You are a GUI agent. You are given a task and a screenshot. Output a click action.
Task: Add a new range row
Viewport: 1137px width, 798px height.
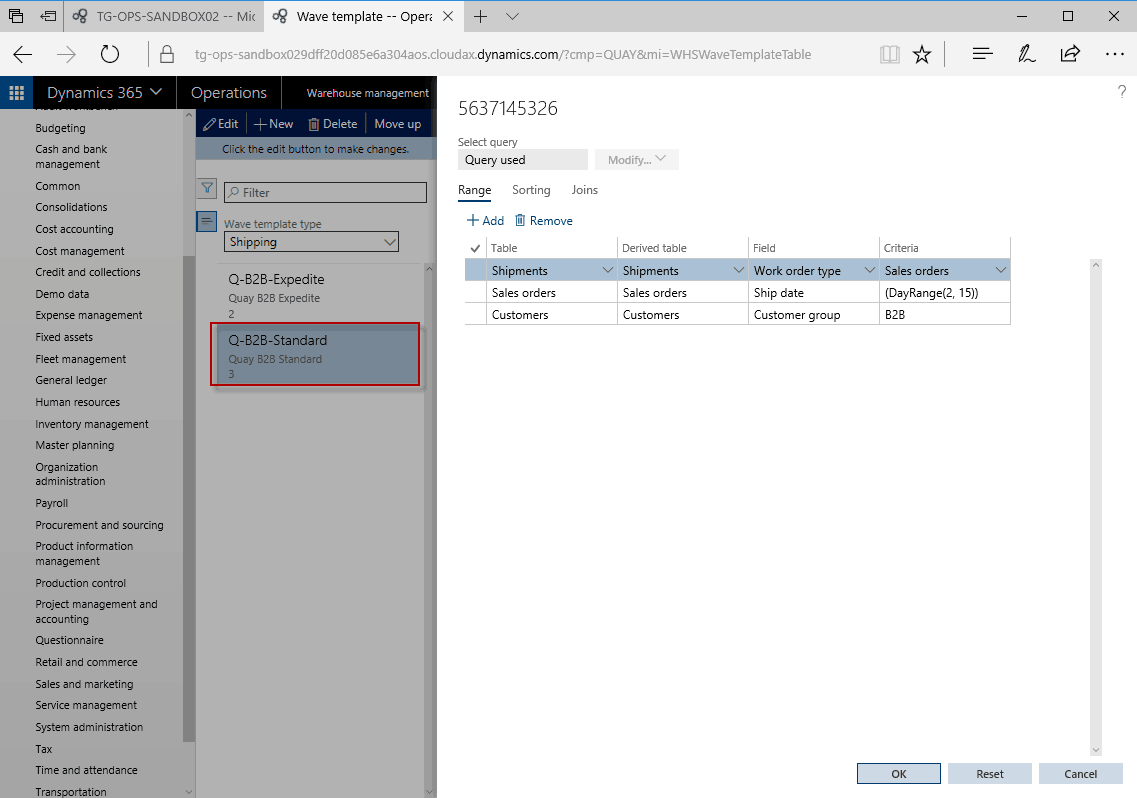pos(485,221)
